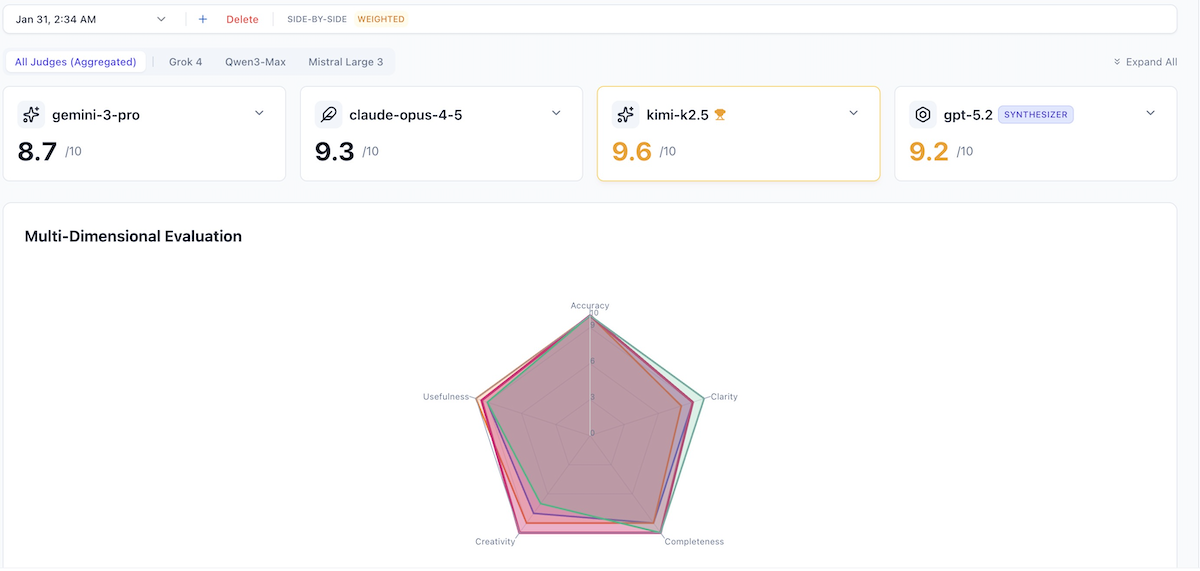Click the Expand All double-chevron icon
Image resolution: width=1200 pixels, height=571 pixels.
click(1117, 62)
